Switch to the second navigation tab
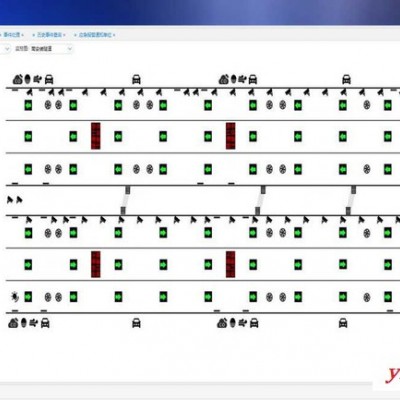This screenshot has height=400, width=400. click(x=49, y=35)
